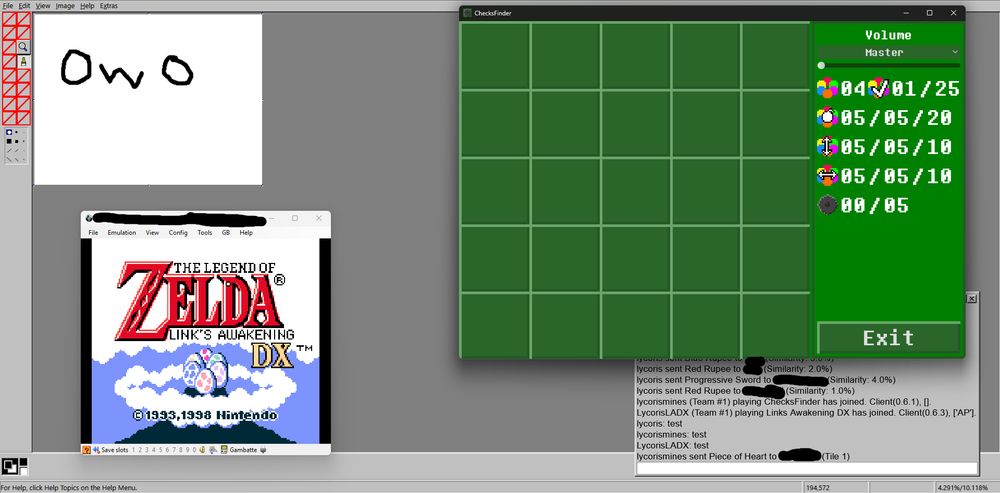
Task: Open Paint's File menu
Action: 8,6
